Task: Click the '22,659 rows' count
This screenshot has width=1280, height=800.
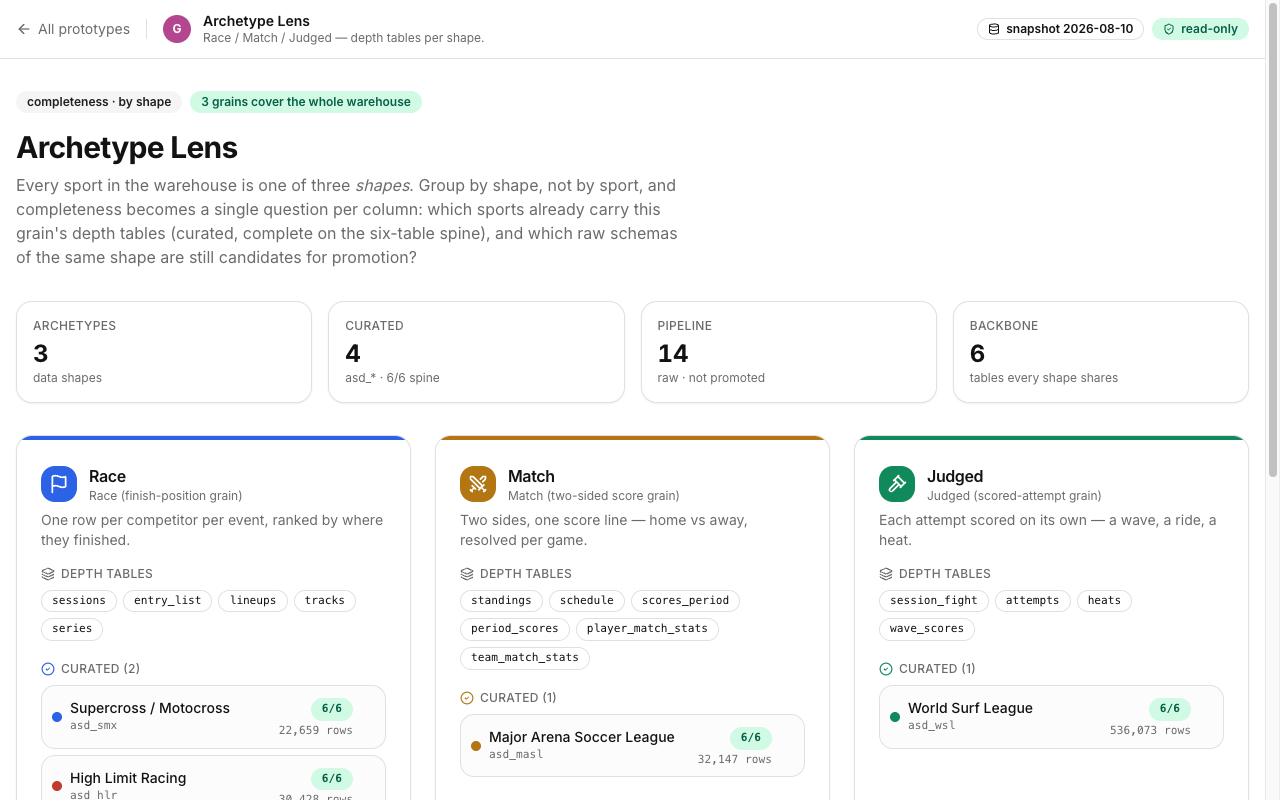Action: (x=316, y=731)
